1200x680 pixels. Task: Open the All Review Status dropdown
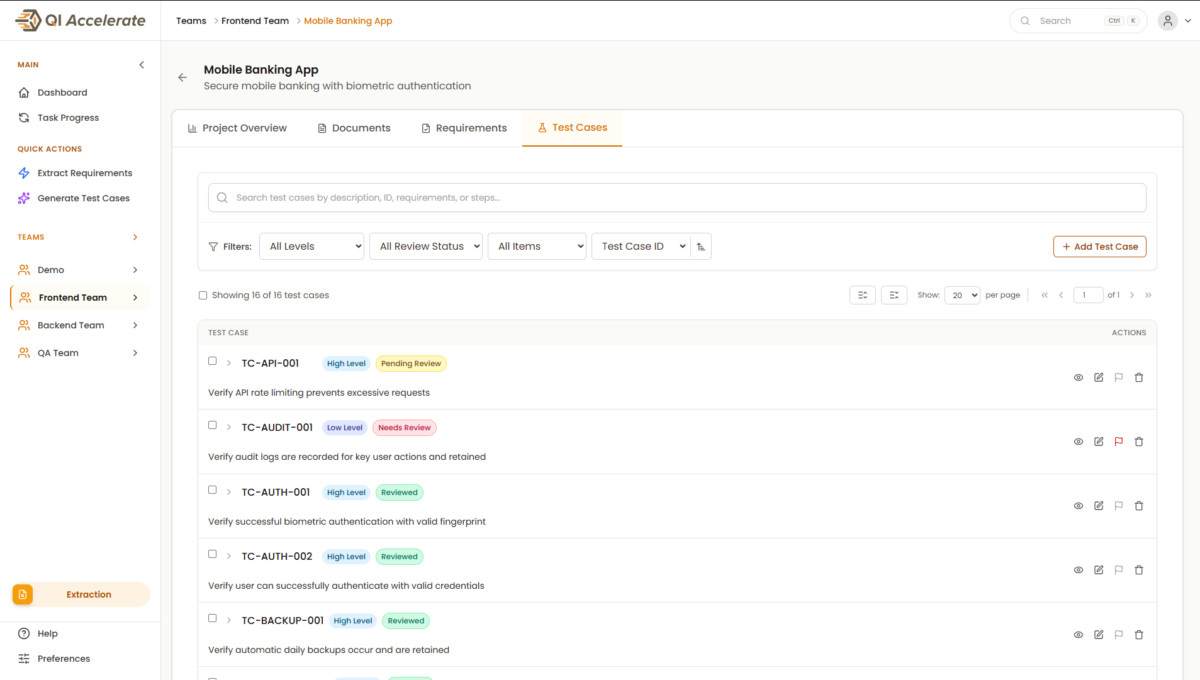coord(425,246)
